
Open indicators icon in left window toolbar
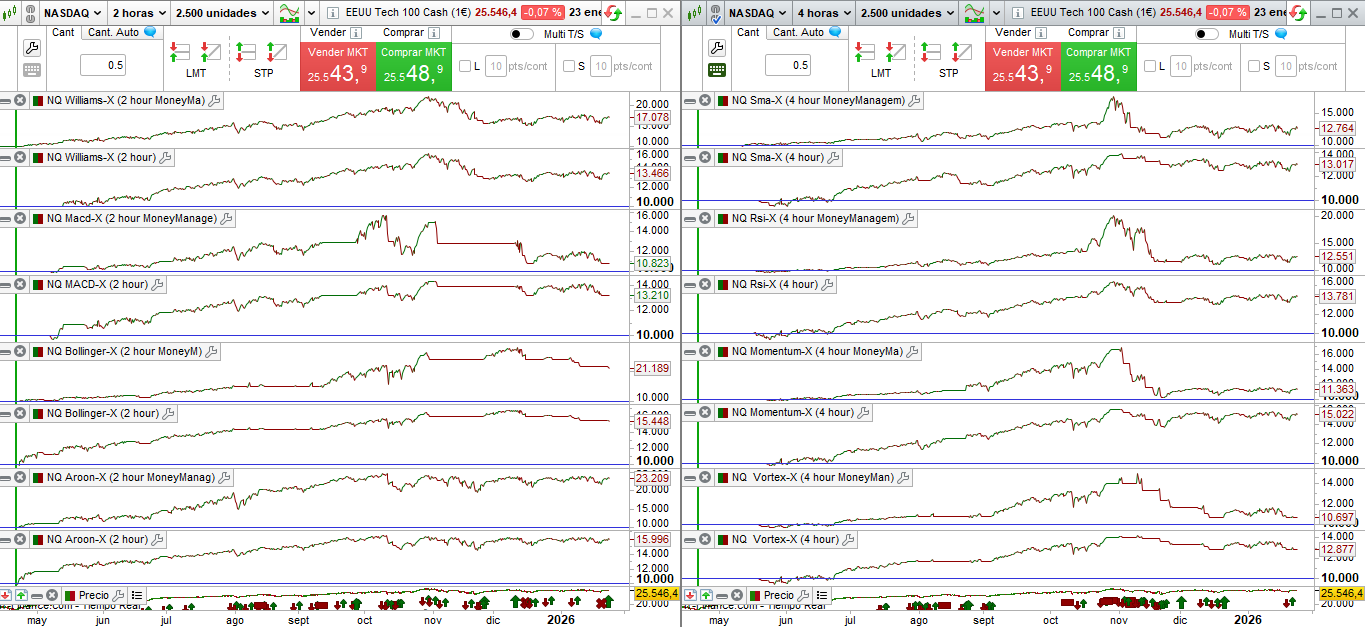coord(289,13)
